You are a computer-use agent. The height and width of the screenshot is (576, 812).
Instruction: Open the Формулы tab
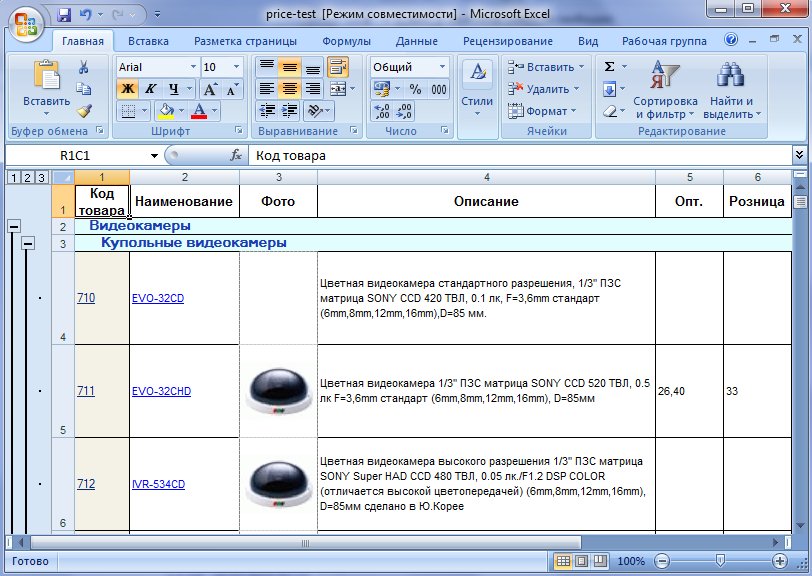tap(346, 41)
